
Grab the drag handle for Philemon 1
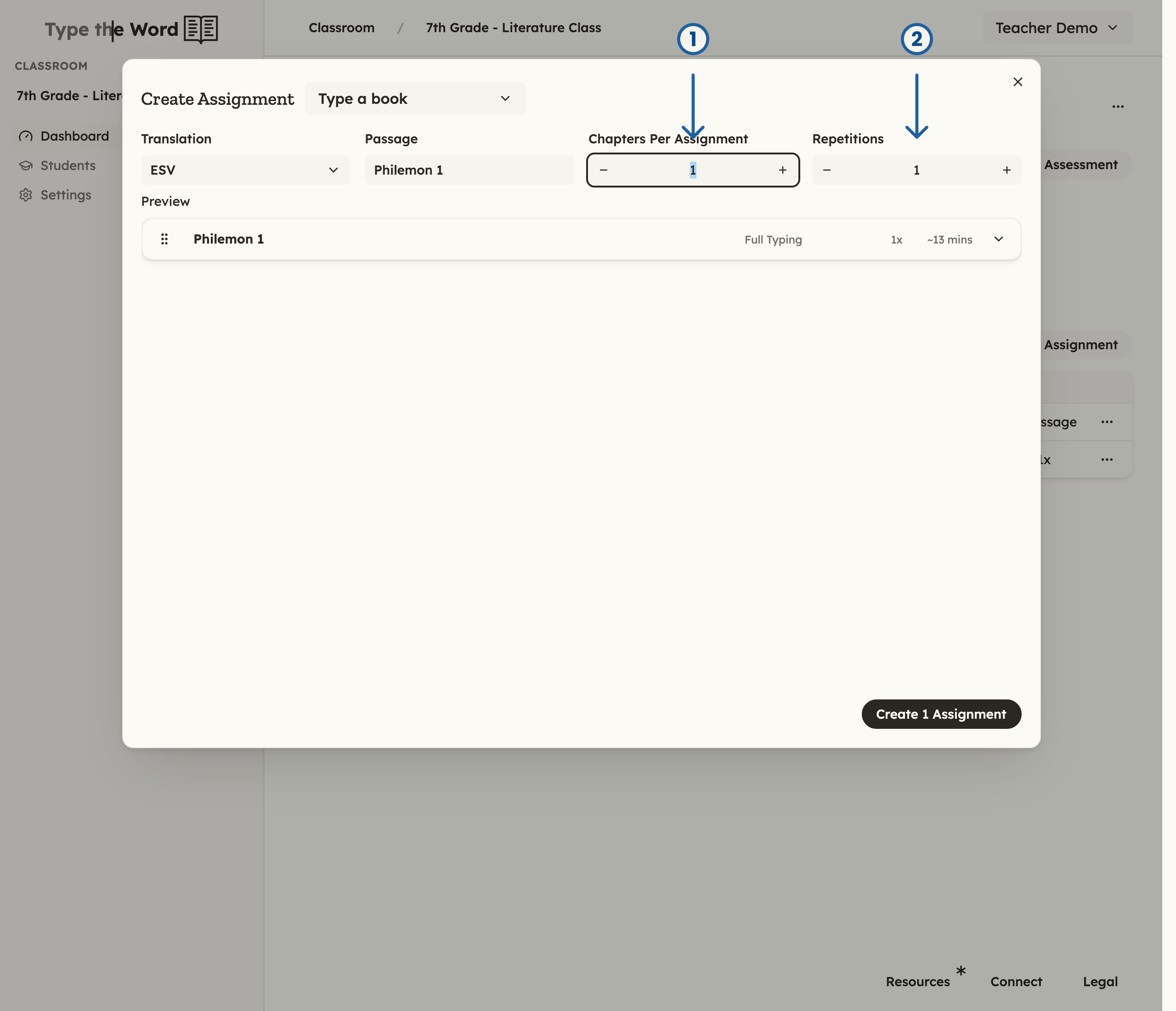pyautogui.click(x=164, y=239)
